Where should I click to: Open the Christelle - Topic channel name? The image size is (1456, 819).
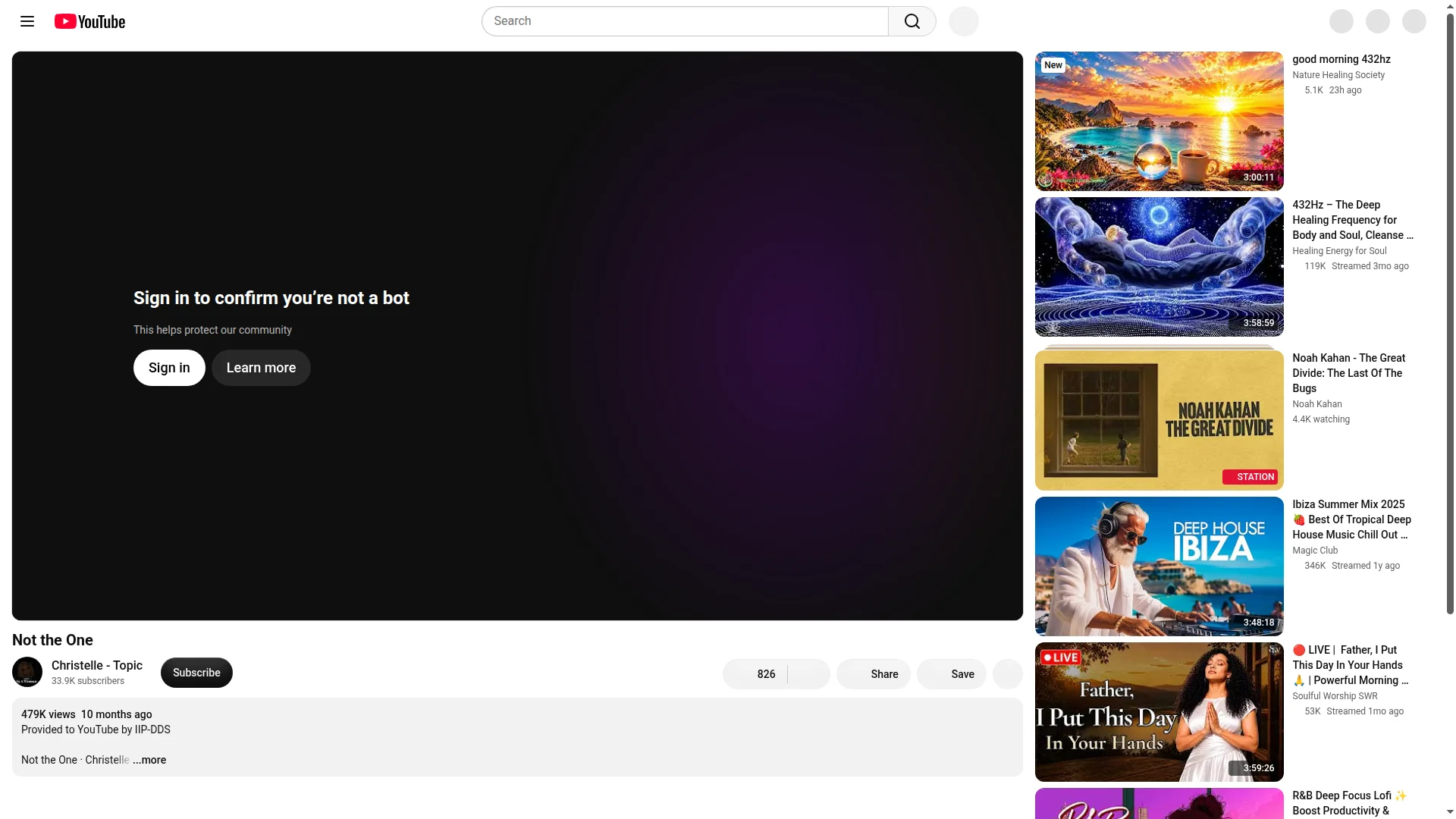97,665
